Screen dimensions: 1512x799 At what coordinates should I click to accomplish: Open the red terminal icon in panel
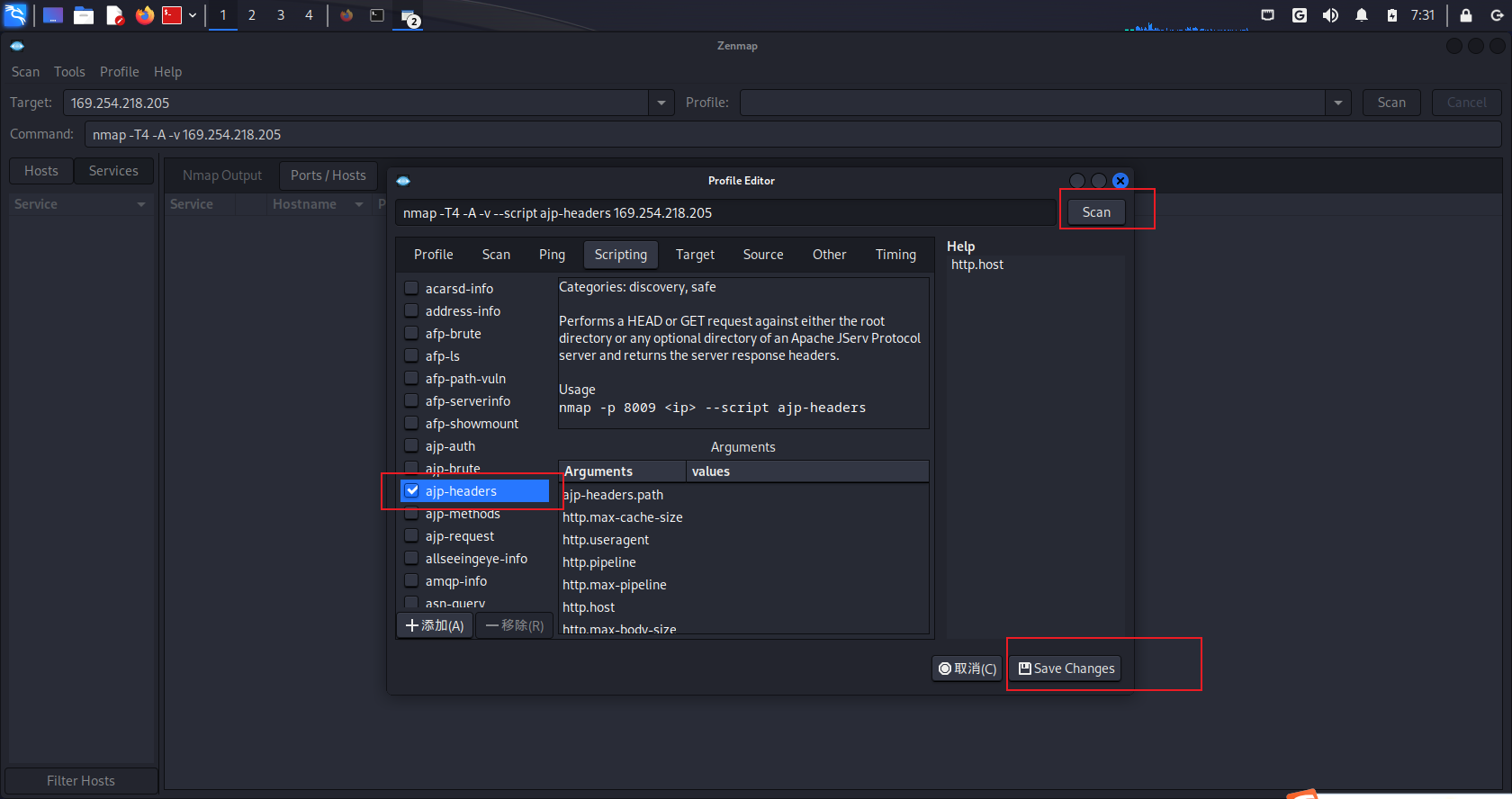[x=172, y=15]
